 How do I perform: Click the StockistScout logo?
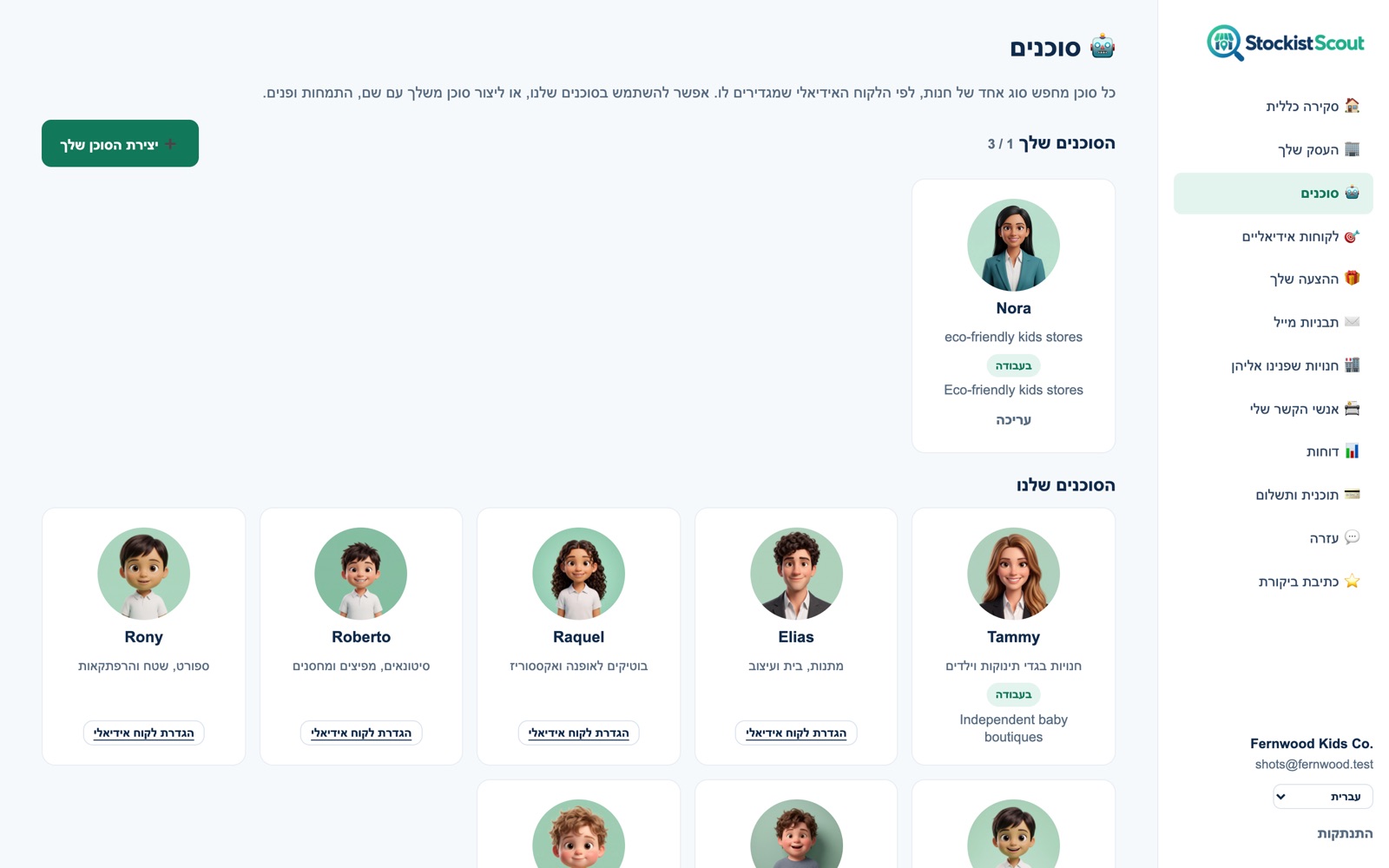click(x=1286, y=43)
